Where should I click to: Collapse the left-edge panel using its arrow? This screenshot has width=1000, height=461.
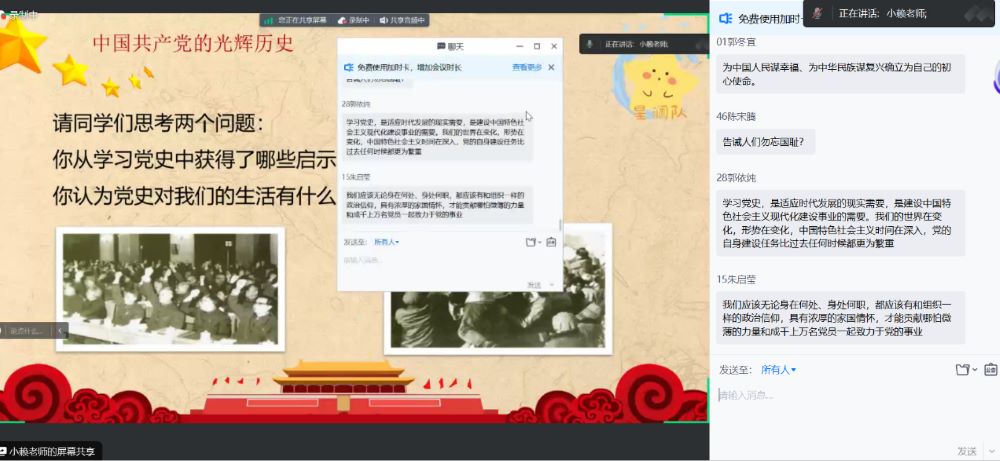click(x=61, y=331)
